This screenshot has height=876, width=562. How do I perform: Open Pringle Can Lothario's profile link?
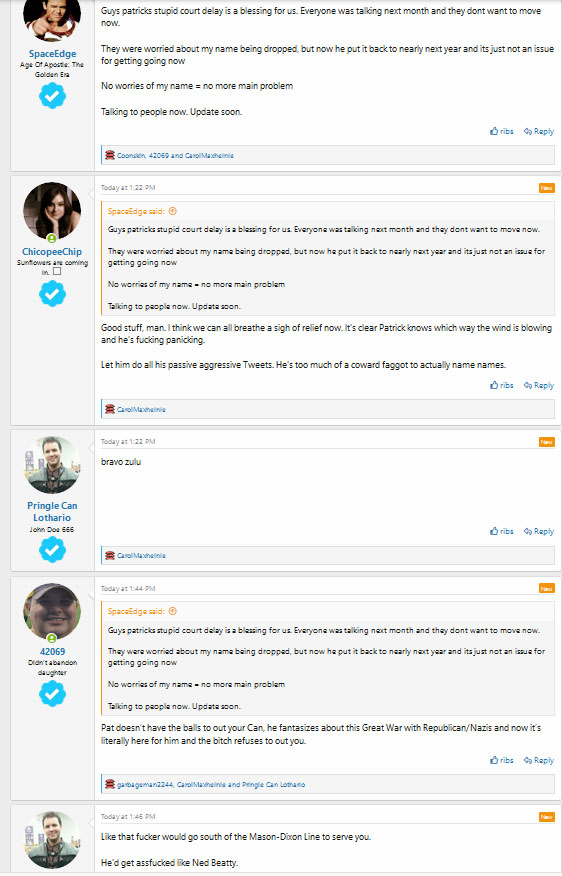(52, 511)
